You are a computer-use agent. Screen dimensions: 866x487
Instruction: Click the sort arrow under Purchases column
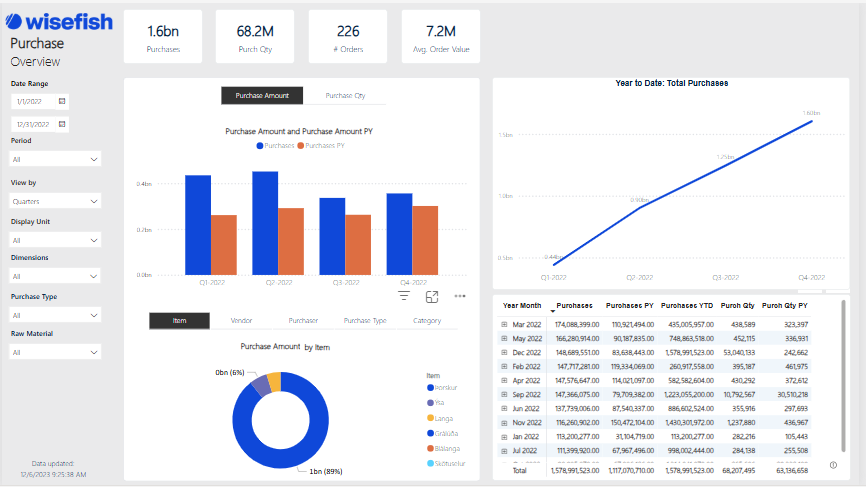[553, 312]
